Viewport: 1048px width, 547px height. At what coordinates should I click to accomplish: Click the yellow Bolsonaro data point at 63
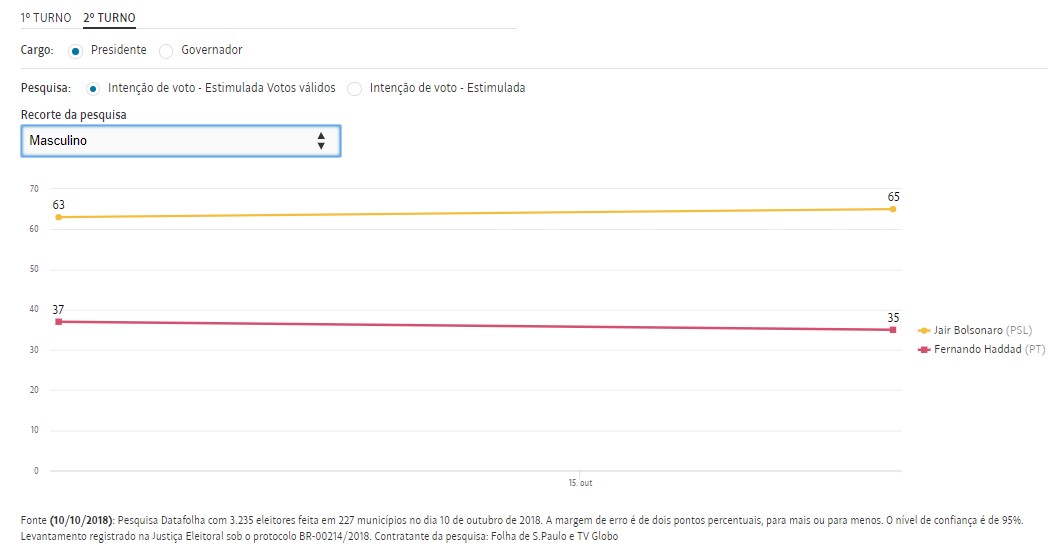[x=59, y=217]
